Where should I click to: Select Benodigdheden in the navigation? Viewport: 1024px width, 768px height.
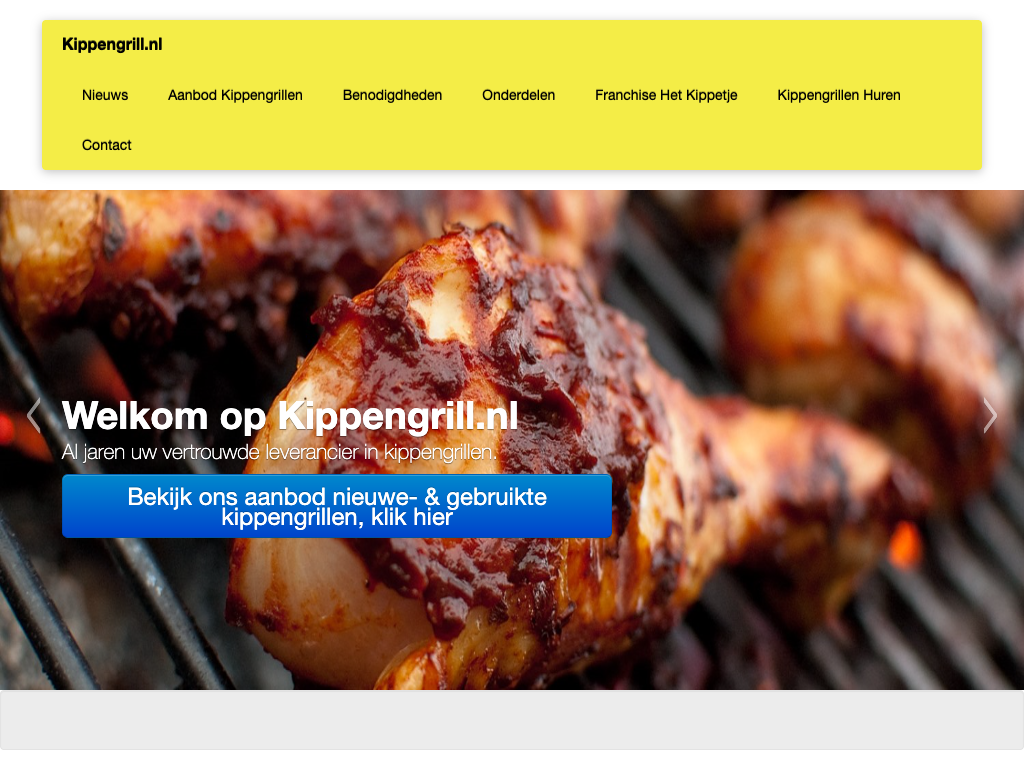tap(392, 95)
